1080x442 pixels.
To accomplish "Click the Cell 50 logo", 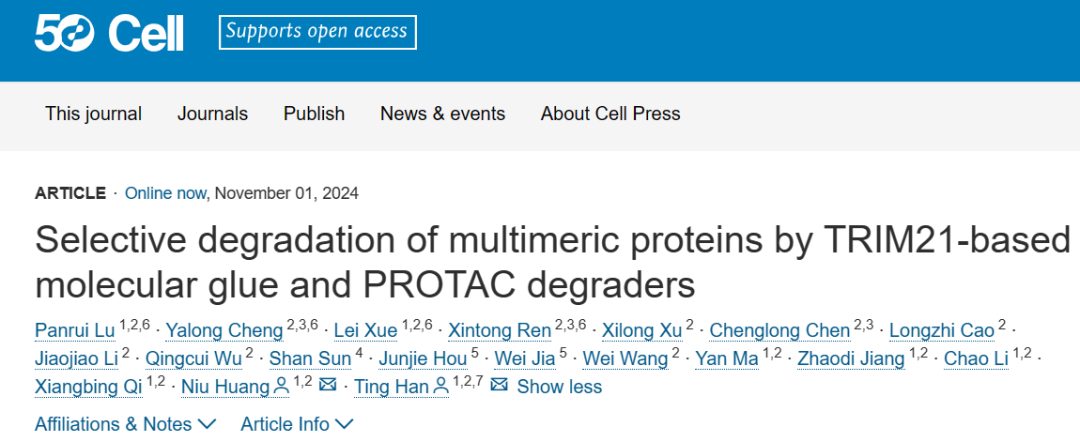I will click(109, 34).
